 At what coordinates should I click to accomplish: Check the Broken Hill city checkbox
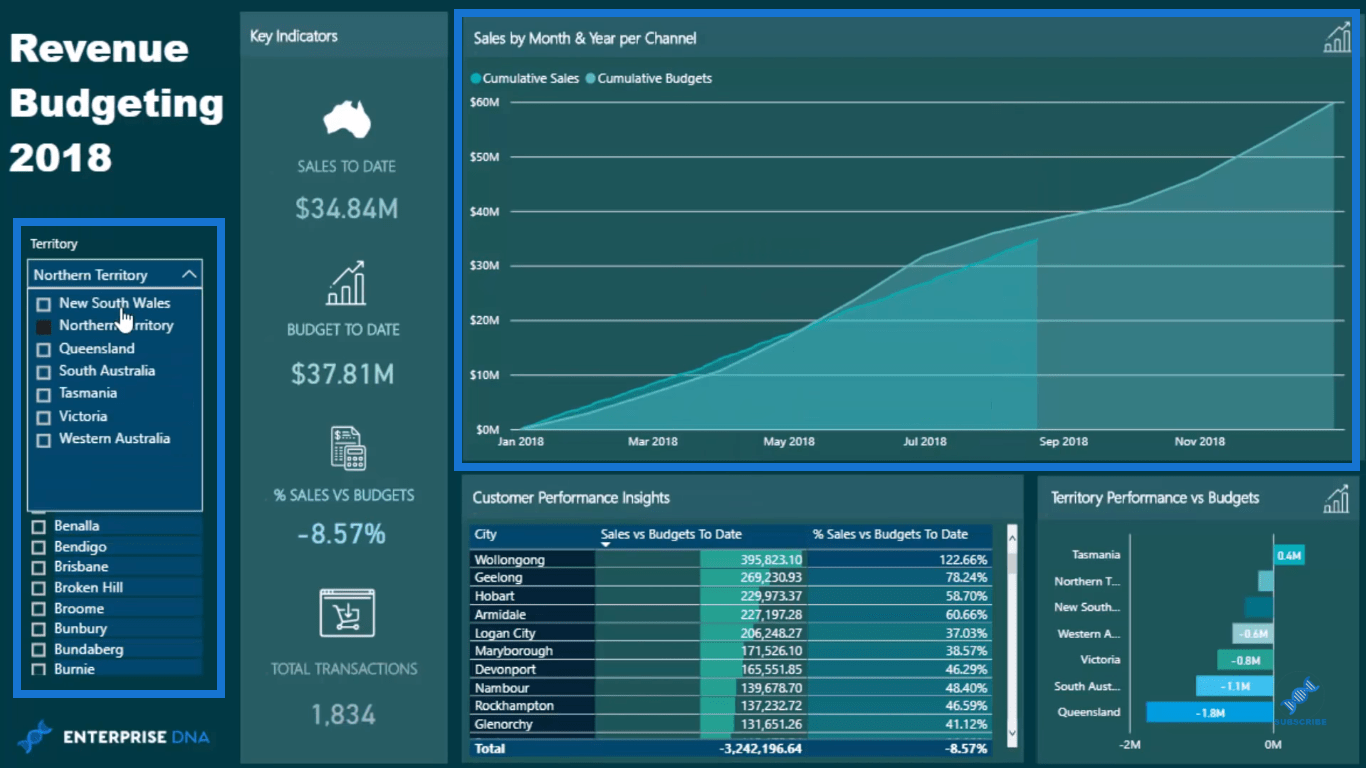[x=39, y=588]
